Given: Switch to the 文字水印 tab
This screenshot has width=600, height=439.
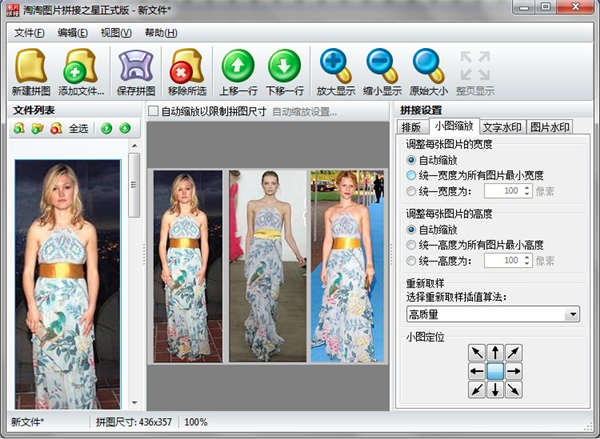Looking at the screenshot, I should pos(504,127).
